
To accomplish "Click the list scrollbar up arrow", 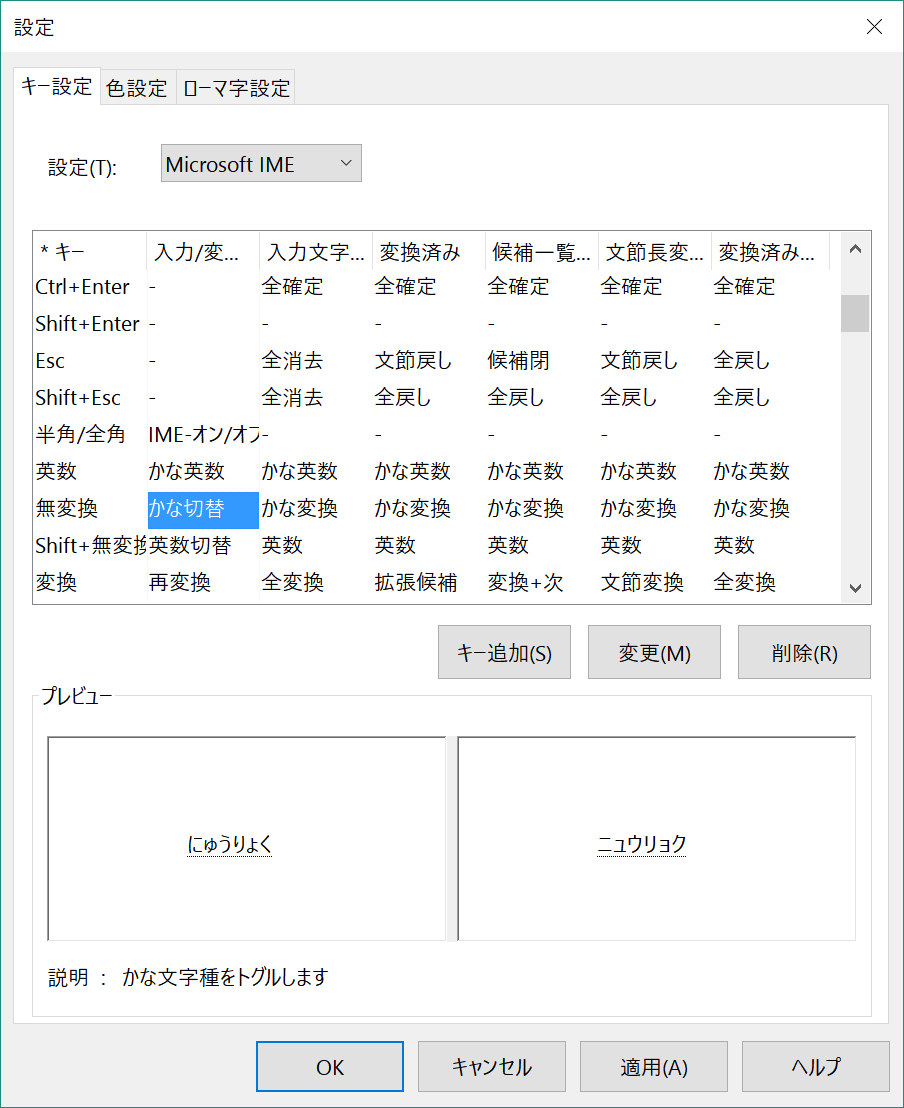I will pos(855,249).
